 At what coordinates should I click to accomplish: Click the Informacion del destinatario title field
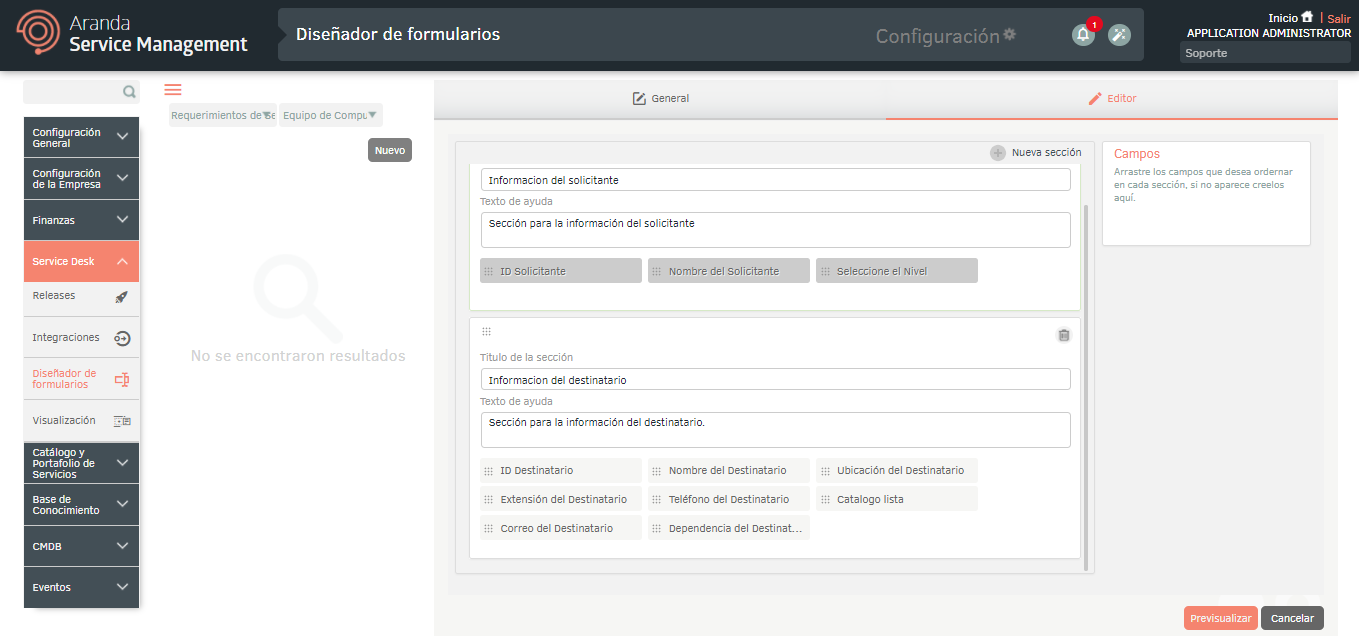click(775, 380)
